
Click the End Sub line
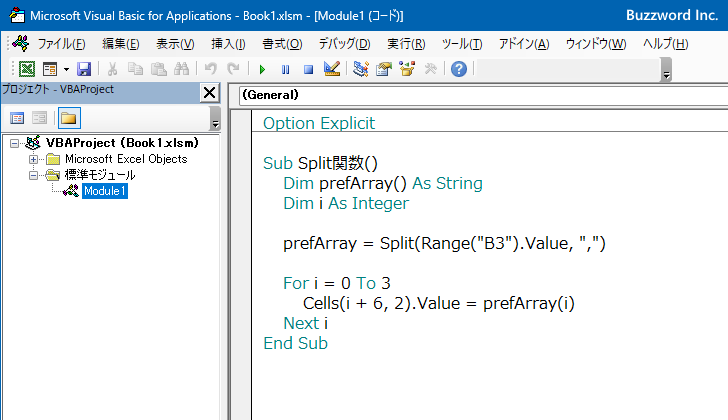pyautogui.click(x=295, y=343)
